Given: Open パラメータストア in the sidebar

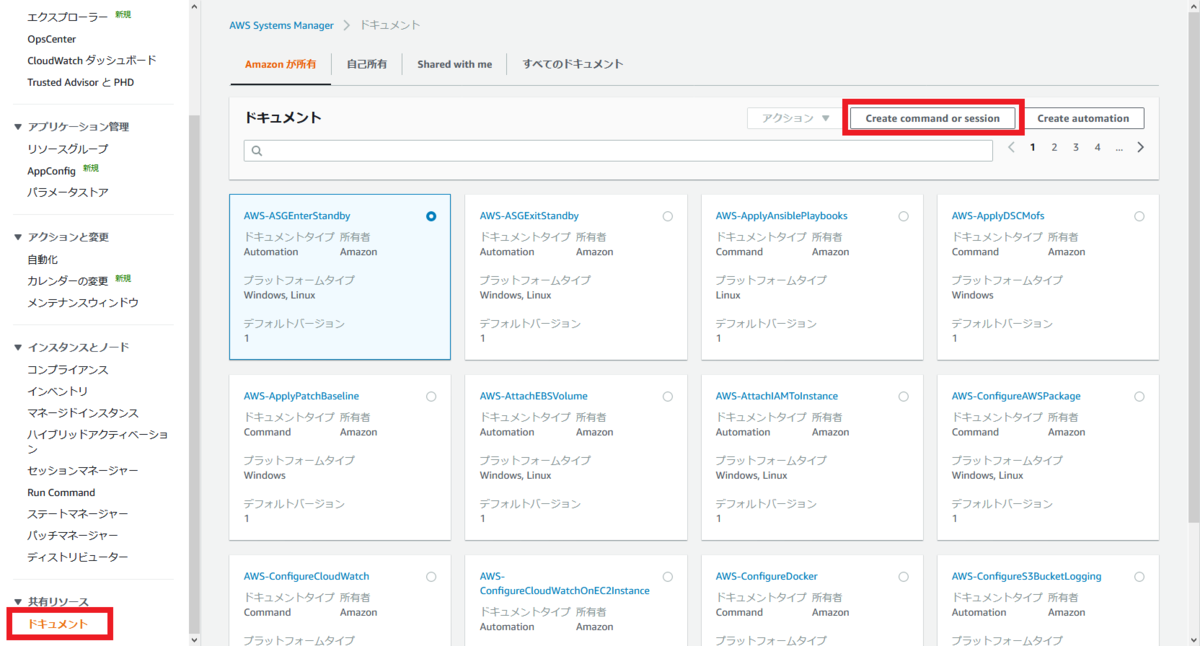Looking at the screenshot, I should click(x=67, y=192).
